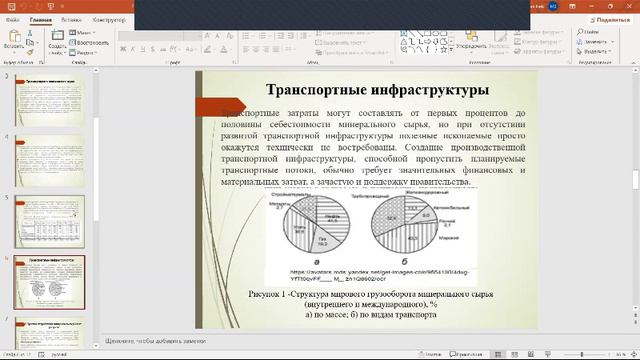Click the Cut scissors icon
This screenshot has width=640, height=360.
(30, 33)
